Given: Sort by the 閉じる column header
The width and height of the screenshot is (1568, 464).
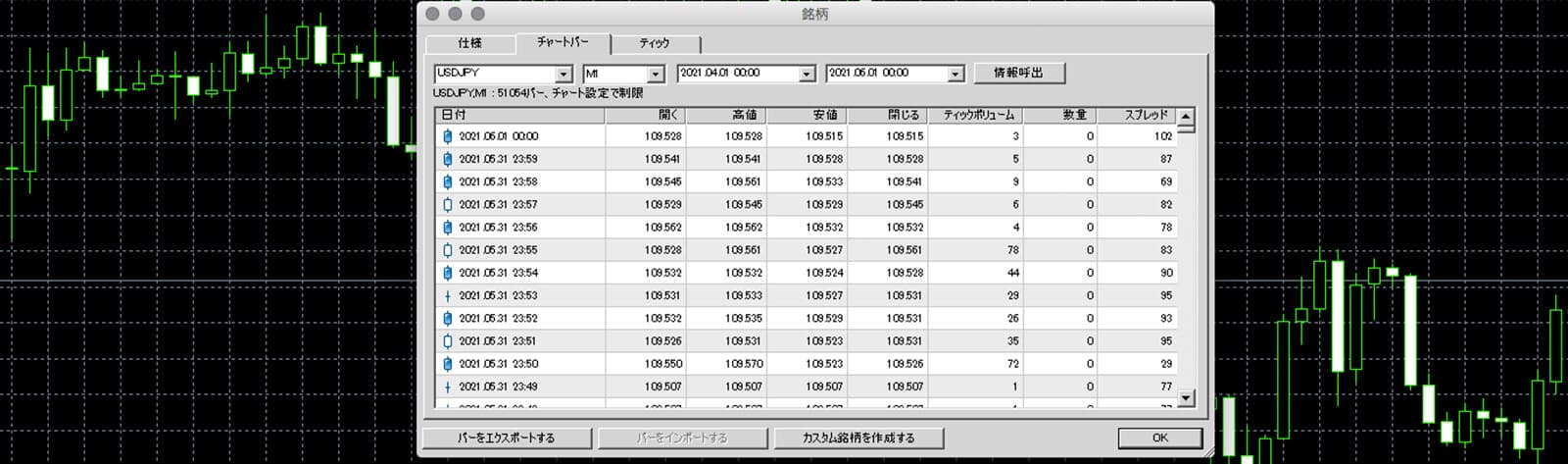Looking at the screenshot, I should click(887, 116).
